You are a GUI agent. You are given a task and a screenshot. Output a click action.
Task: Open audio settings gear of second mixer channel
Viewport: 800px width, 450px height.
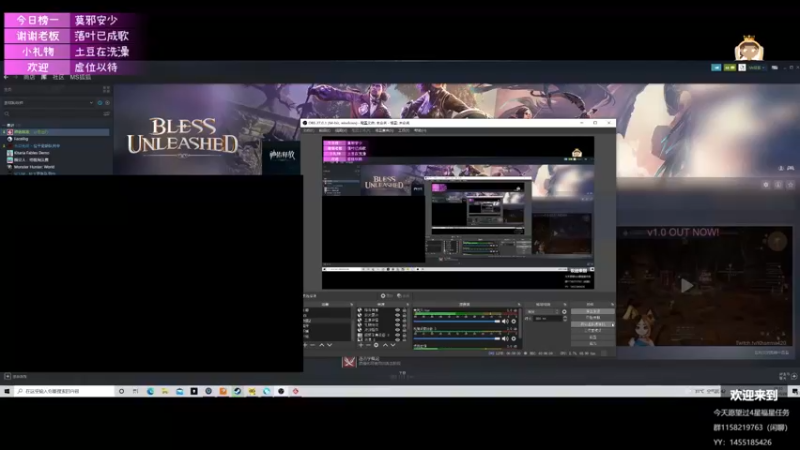pyautogui.click(x=514, y=339)
